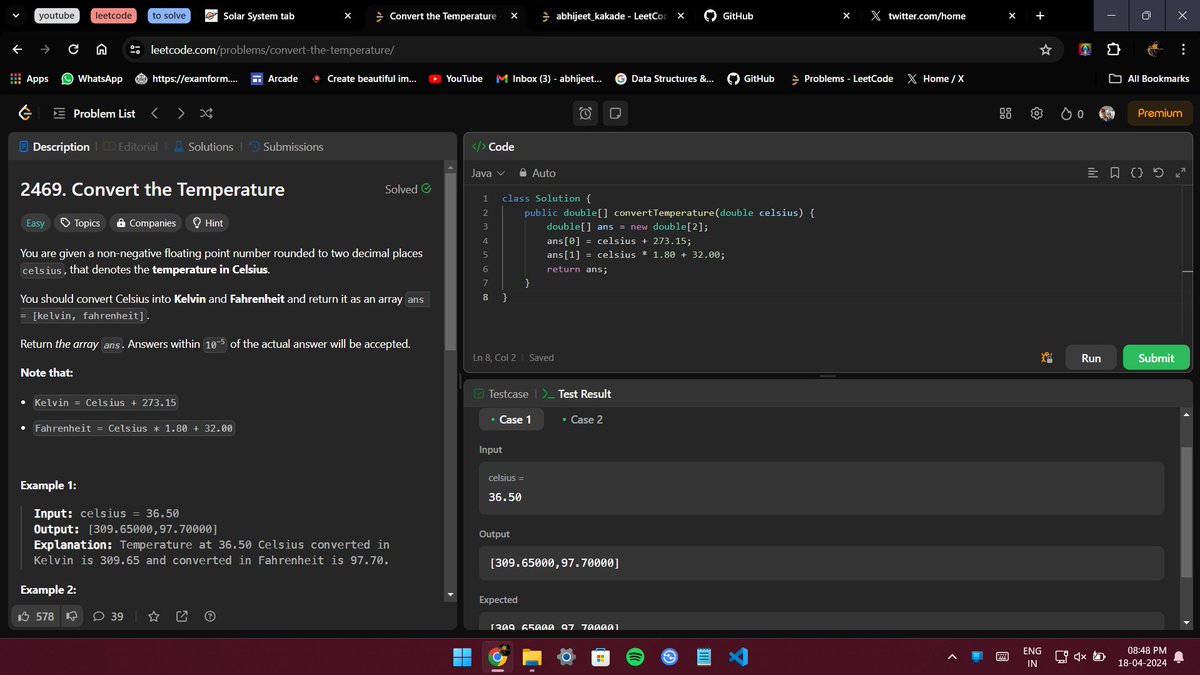The height and width of the screenshot is (675, 1200).
Task: Click the debugger icon next to Run
Action: pos(1047,357)
